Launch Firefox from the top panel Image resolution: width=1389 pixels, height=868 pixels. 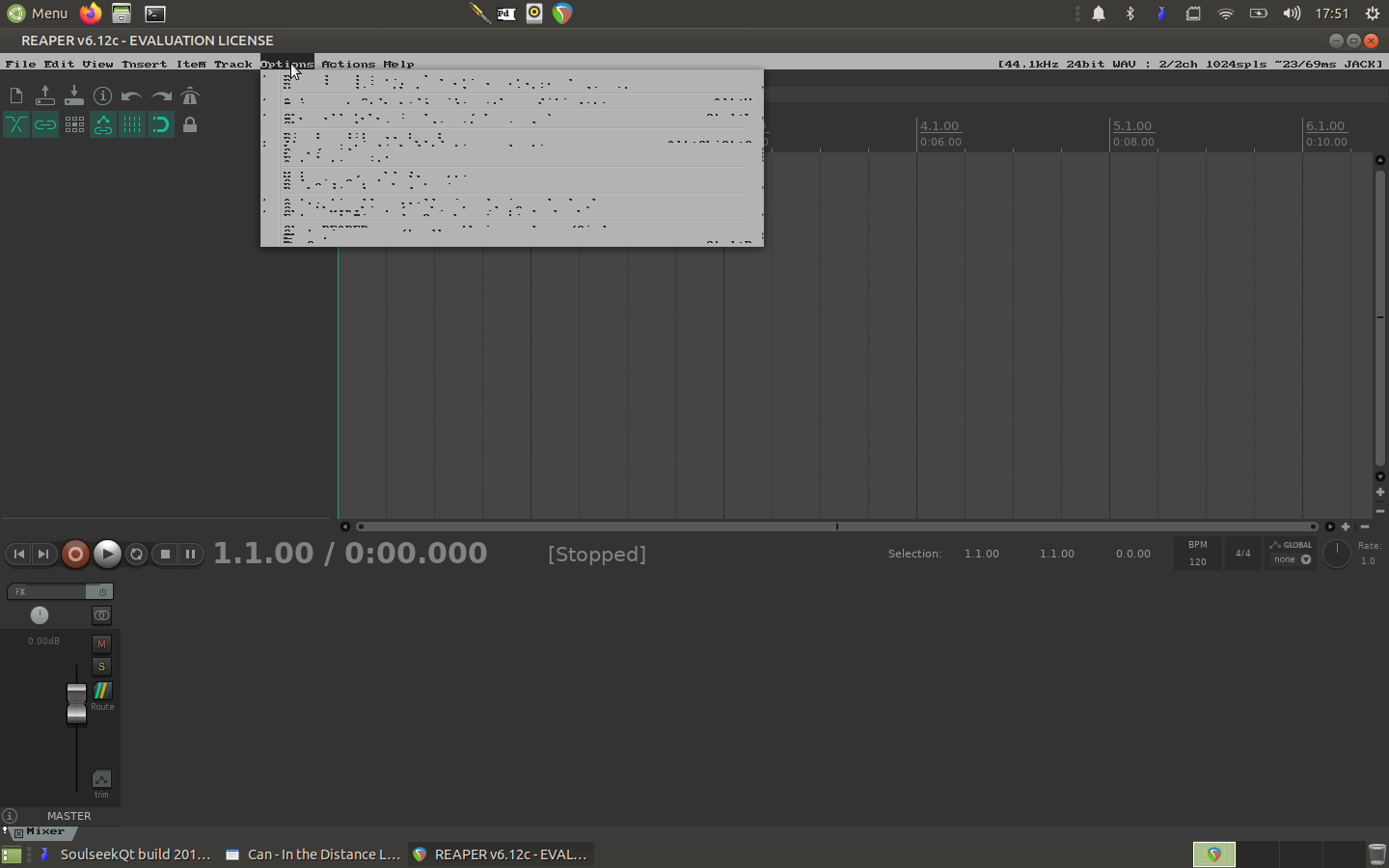click(x=91, y=14)
